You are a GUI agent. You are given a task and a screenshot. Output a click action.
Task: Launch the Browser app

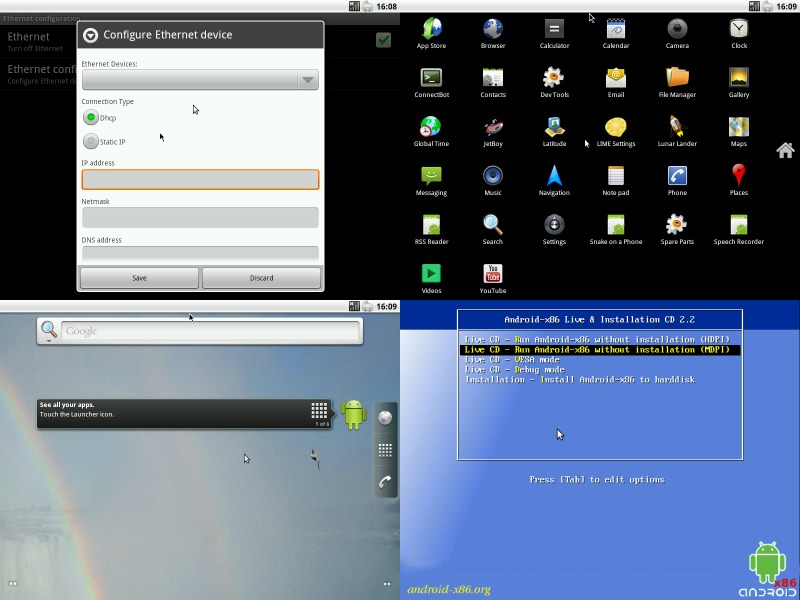point(493,33)
